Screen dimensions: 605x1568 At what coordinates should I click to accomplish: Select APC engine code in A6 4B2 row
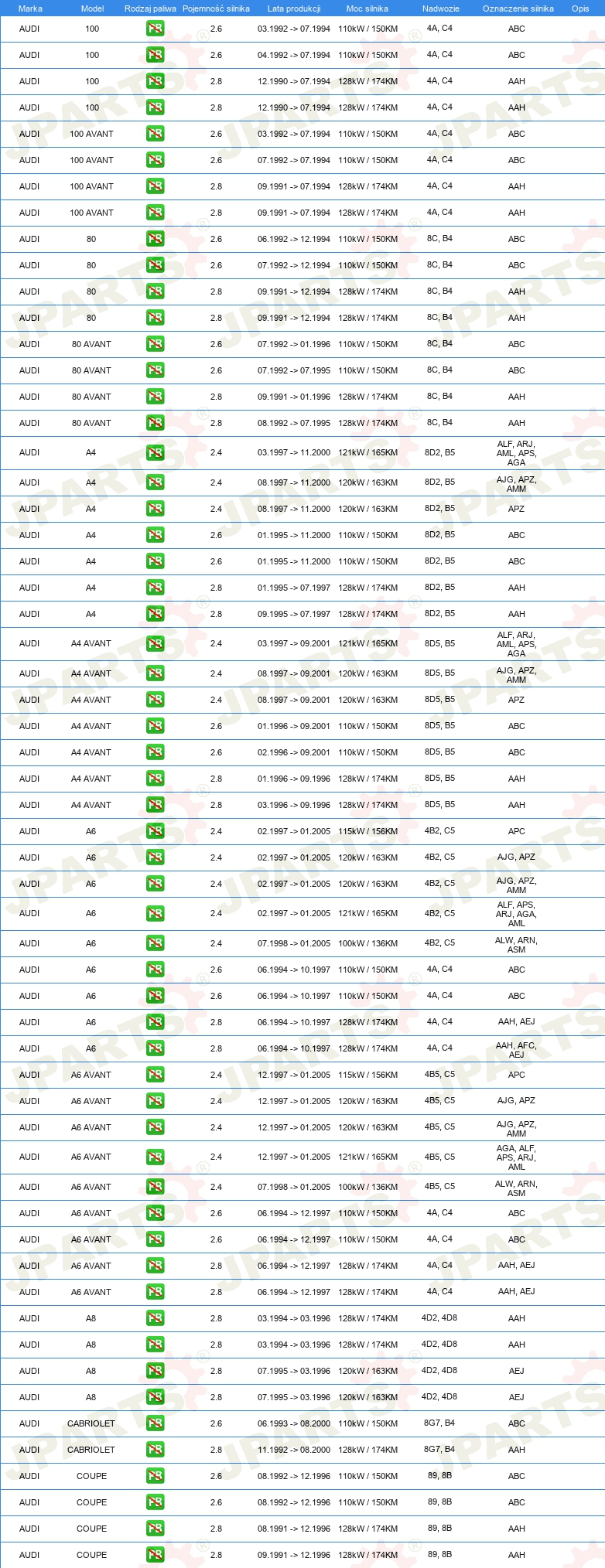(517, 831)
